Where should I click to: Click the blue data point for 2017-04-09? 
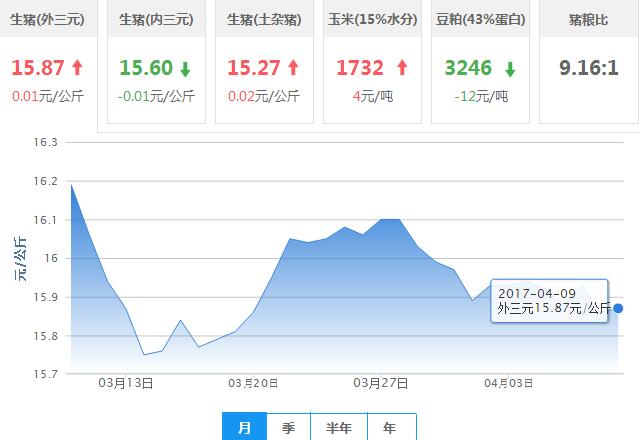(618, 308)
